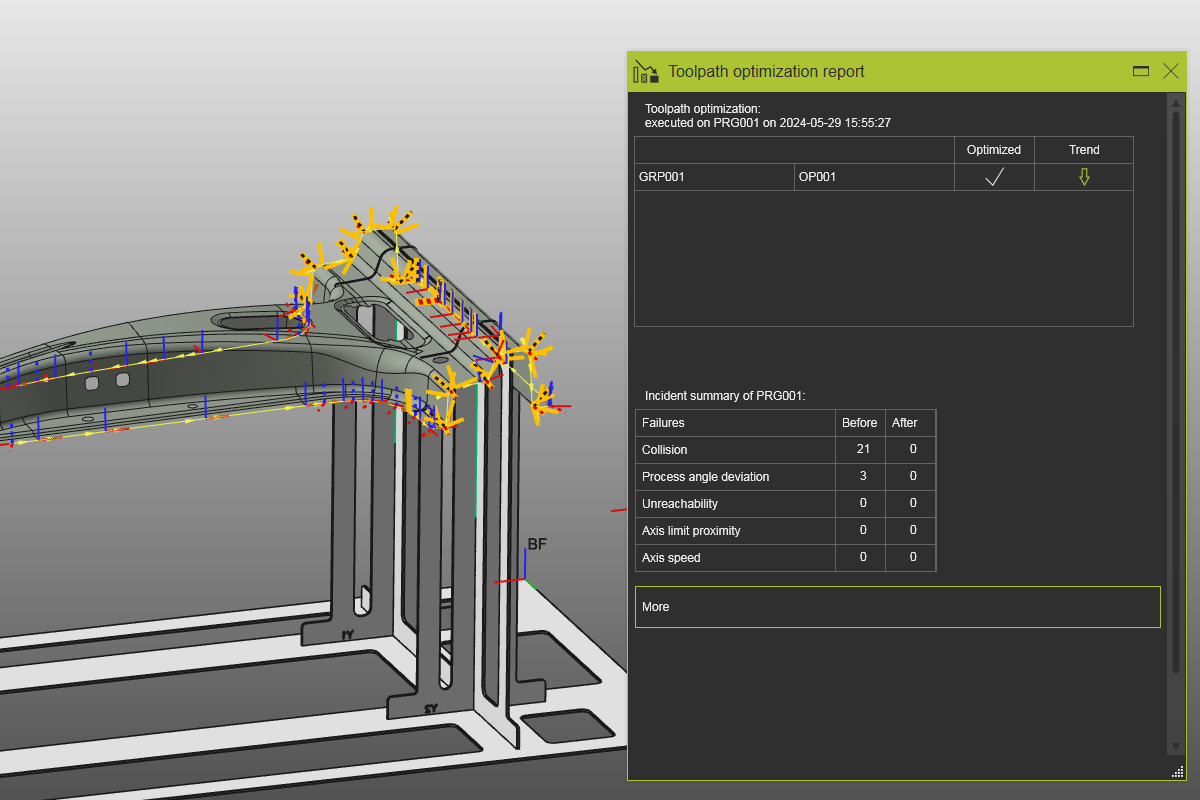Click the Optimized column header
Screen dimensions: 1200x800
click(x=993, y=149)
